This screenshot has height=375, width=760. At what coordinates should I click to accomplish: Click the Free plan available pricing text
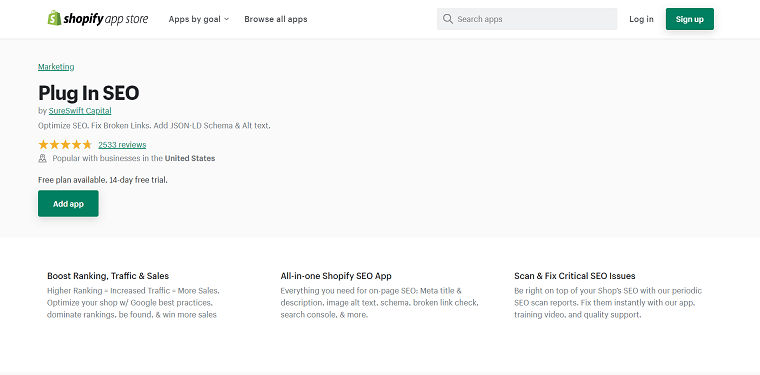(103, 180)
